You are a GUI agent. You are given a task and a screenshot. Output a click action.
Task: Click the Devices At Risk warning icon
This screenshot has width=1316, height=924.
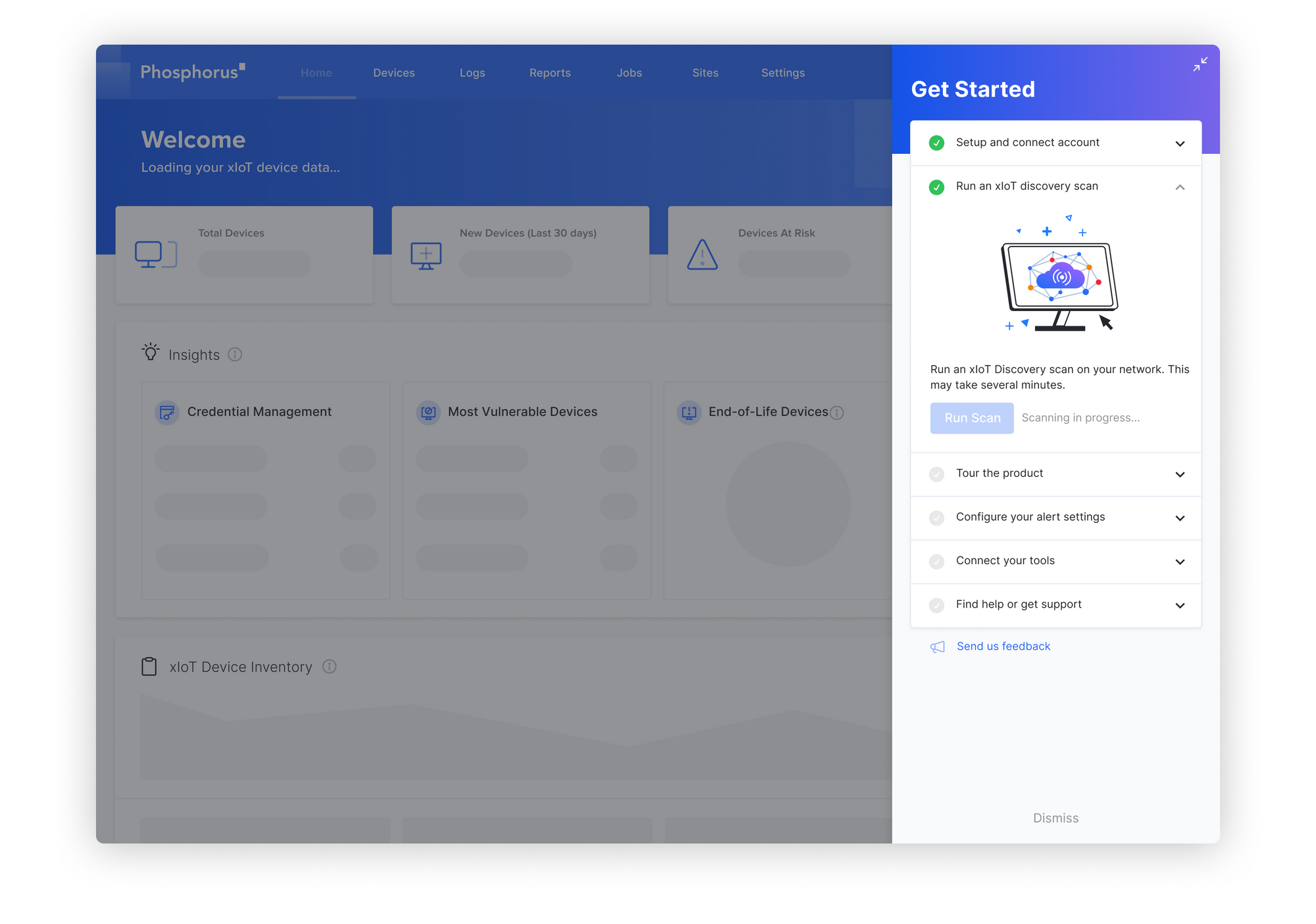coord(701,255)
